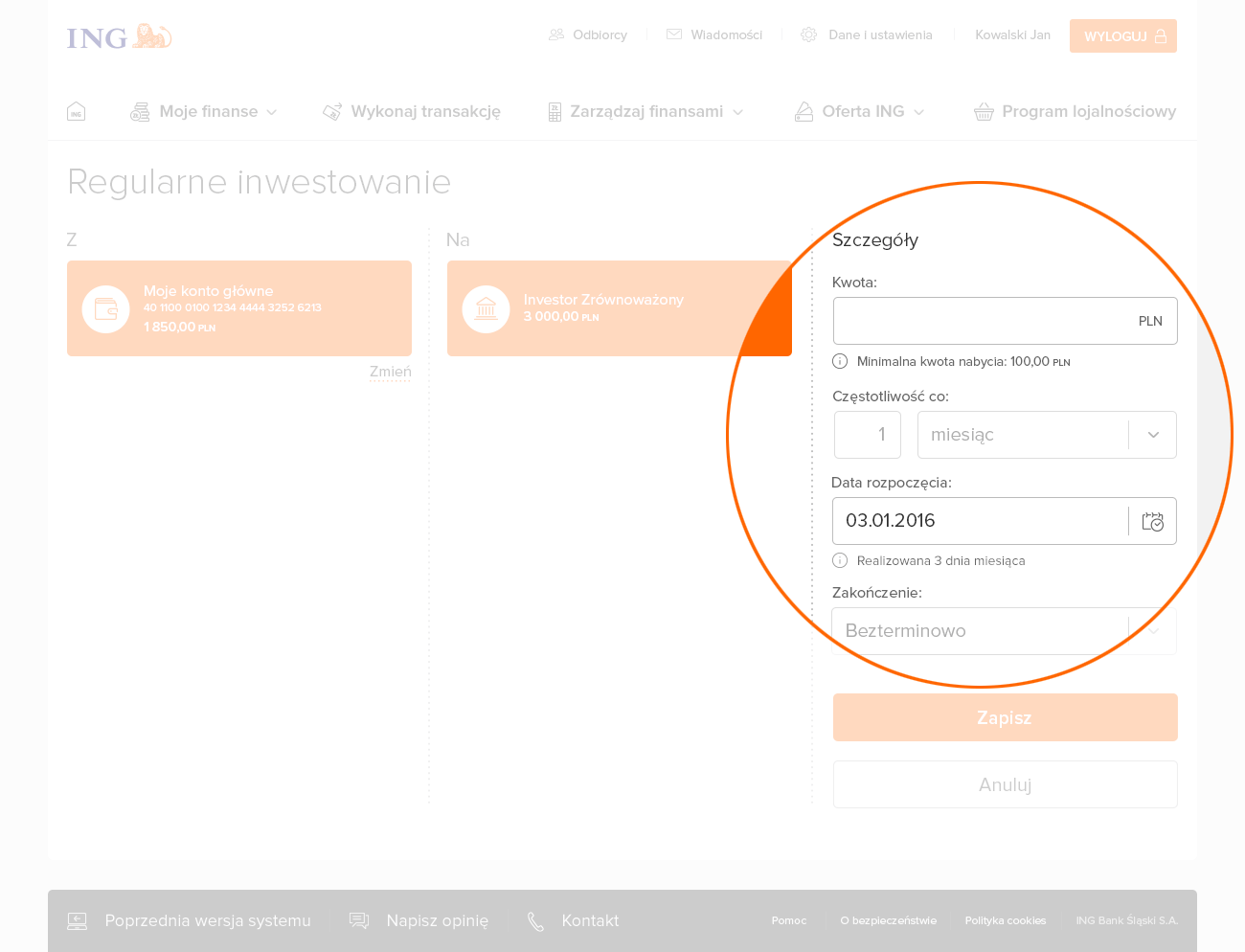Log out with the WYLOGUJ button
1245x952 pixels.
point(1122,36)
